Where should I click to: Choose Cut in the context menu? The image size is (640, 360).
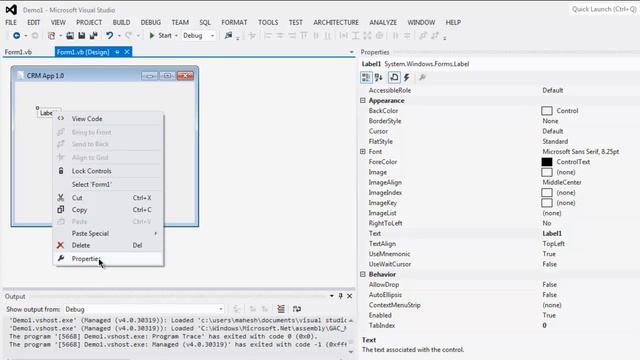pos(109,198)
